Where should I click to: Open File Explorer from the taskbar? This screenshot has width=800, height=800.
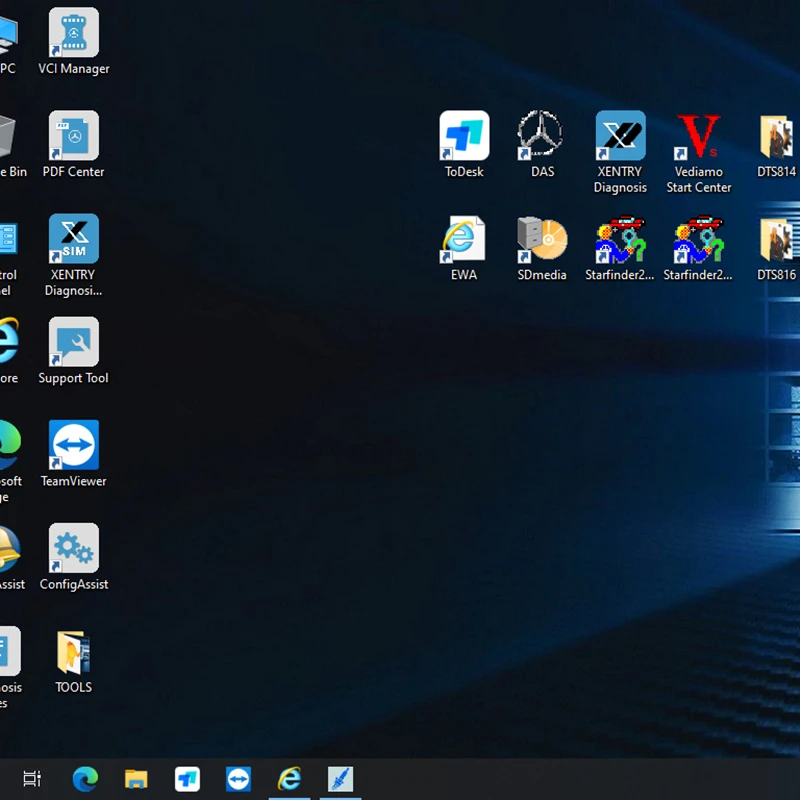136,779
